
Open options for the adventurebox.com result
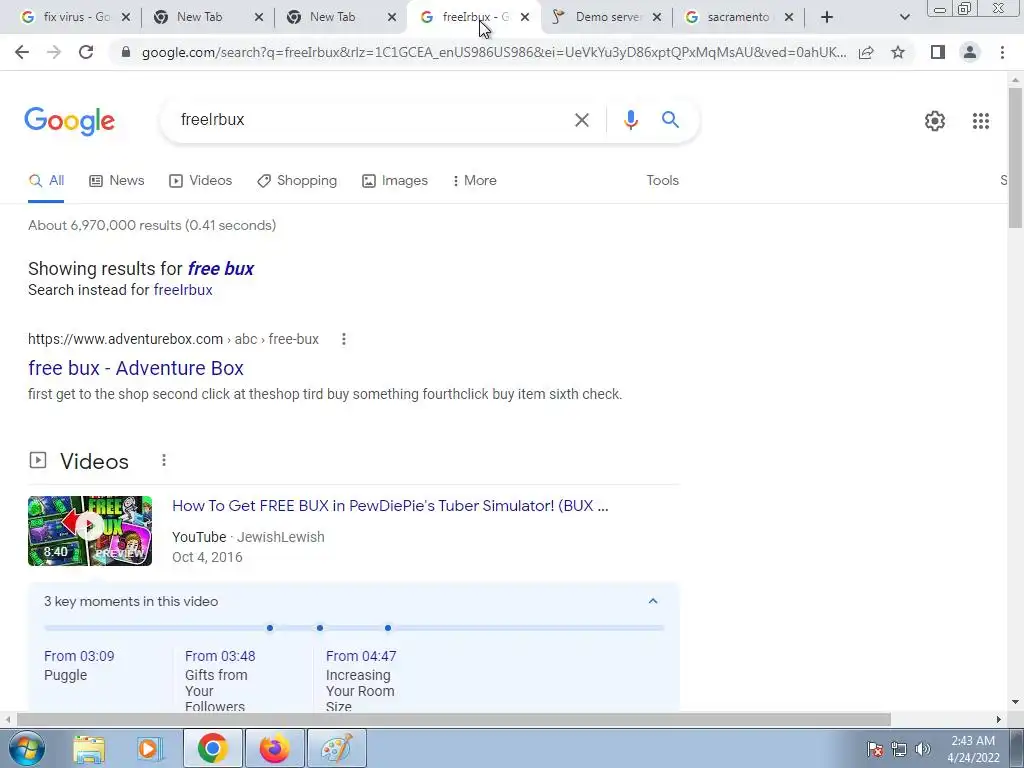coord(344,339)
